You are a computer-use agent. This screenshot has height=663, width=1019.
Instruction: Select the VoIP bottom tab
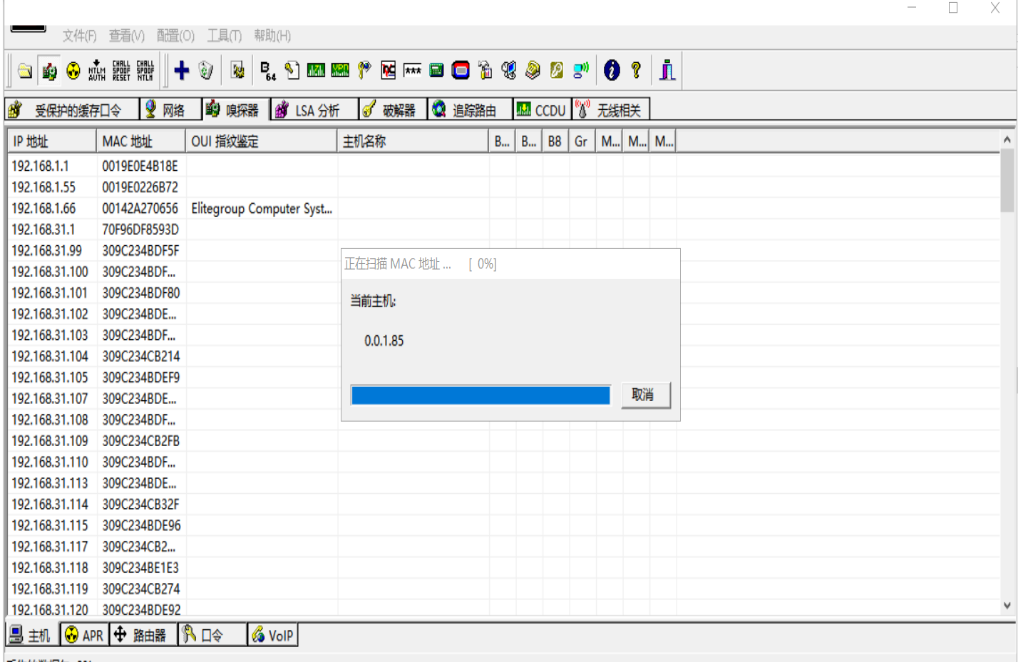273,635
